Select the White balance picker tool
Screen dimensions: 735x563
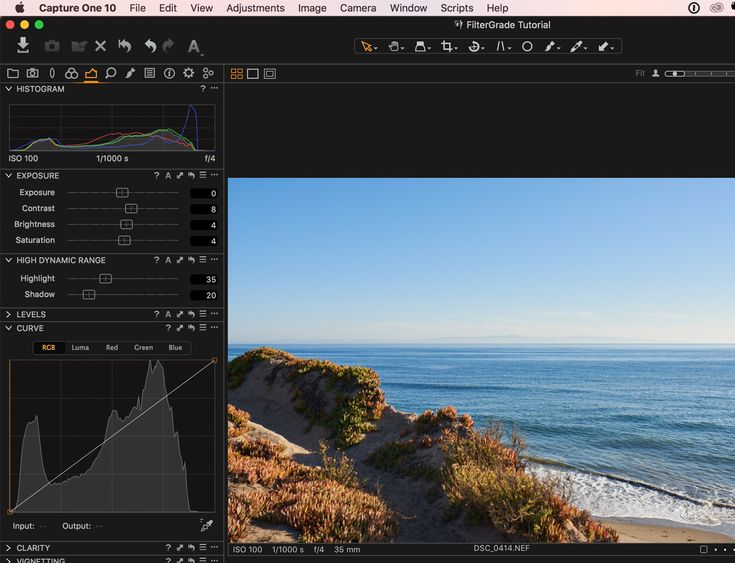pyautogui.click(x=578, y=46)
